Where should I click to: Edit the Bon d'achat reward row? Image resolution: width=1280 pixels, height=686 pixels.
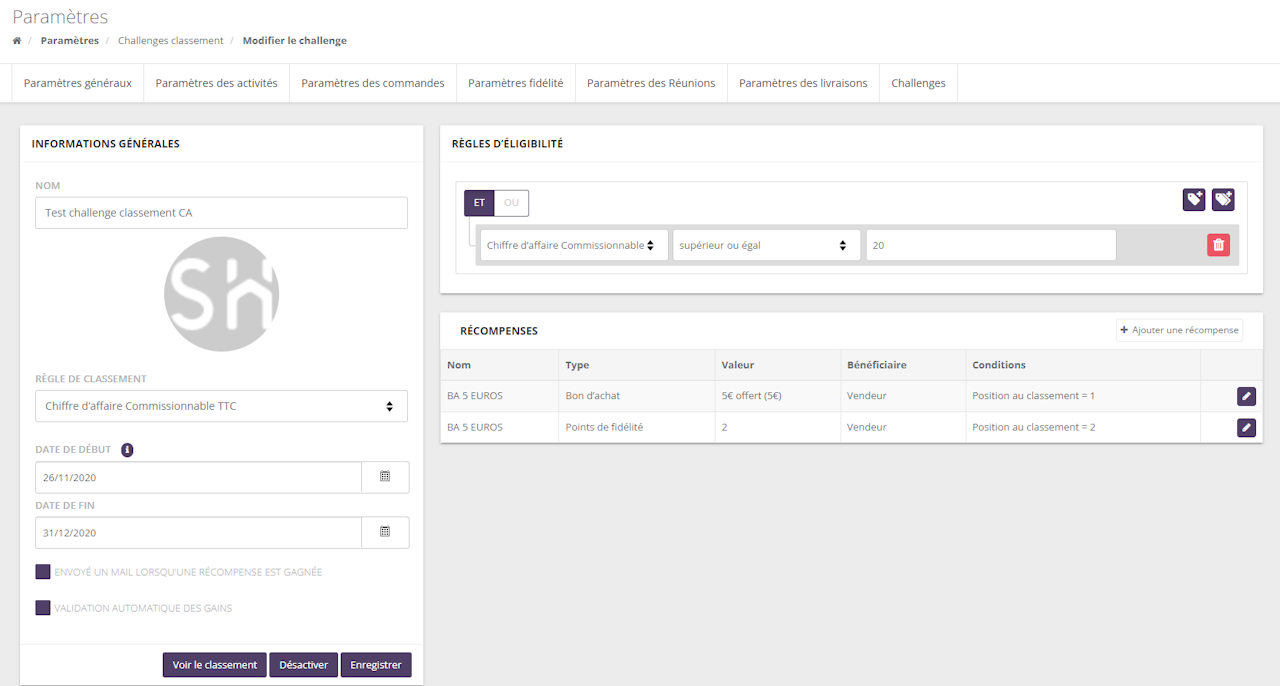coord(1246,396)
